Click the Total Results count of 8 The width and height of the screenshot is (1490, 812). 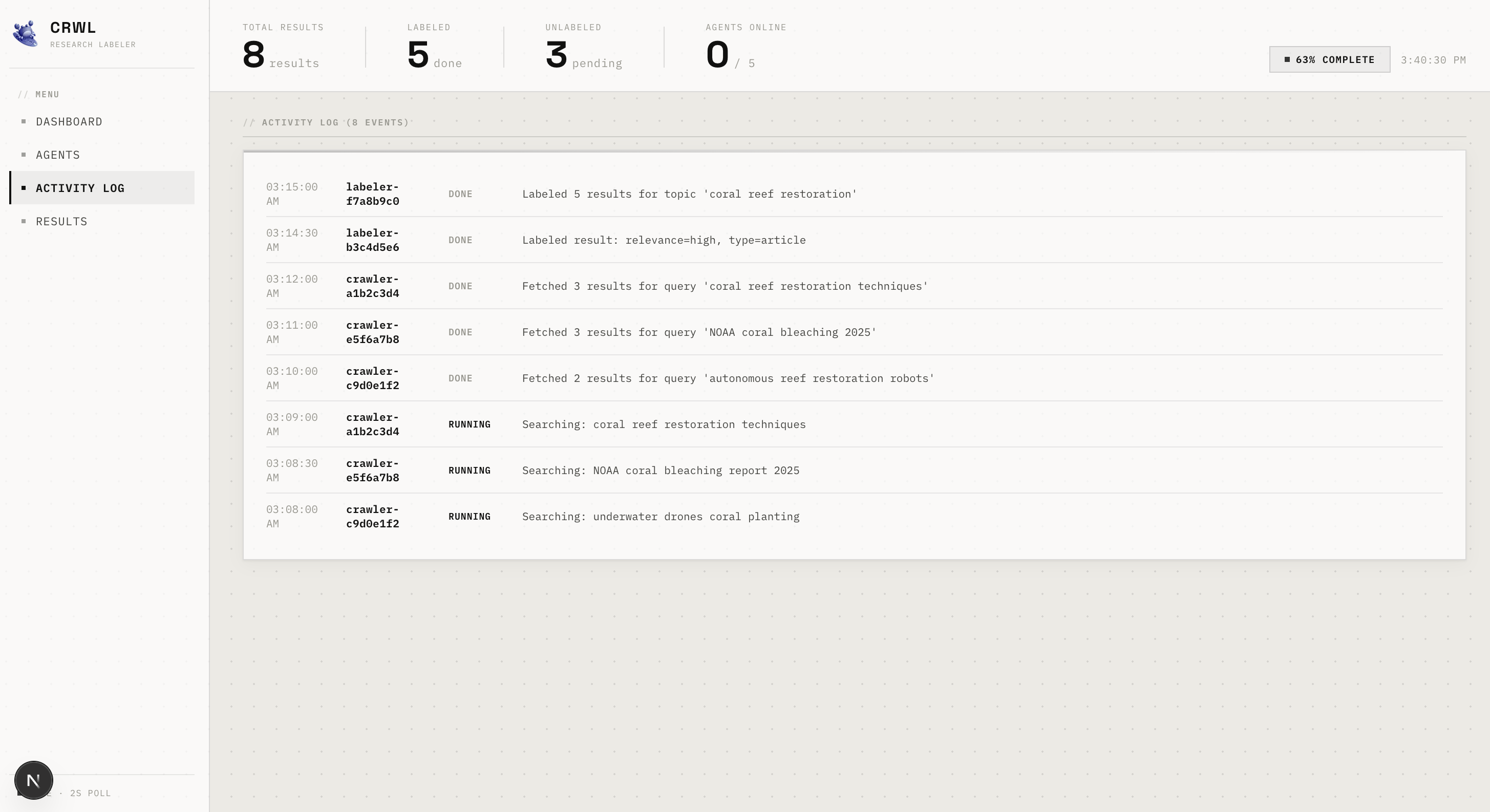coord(253,55)
